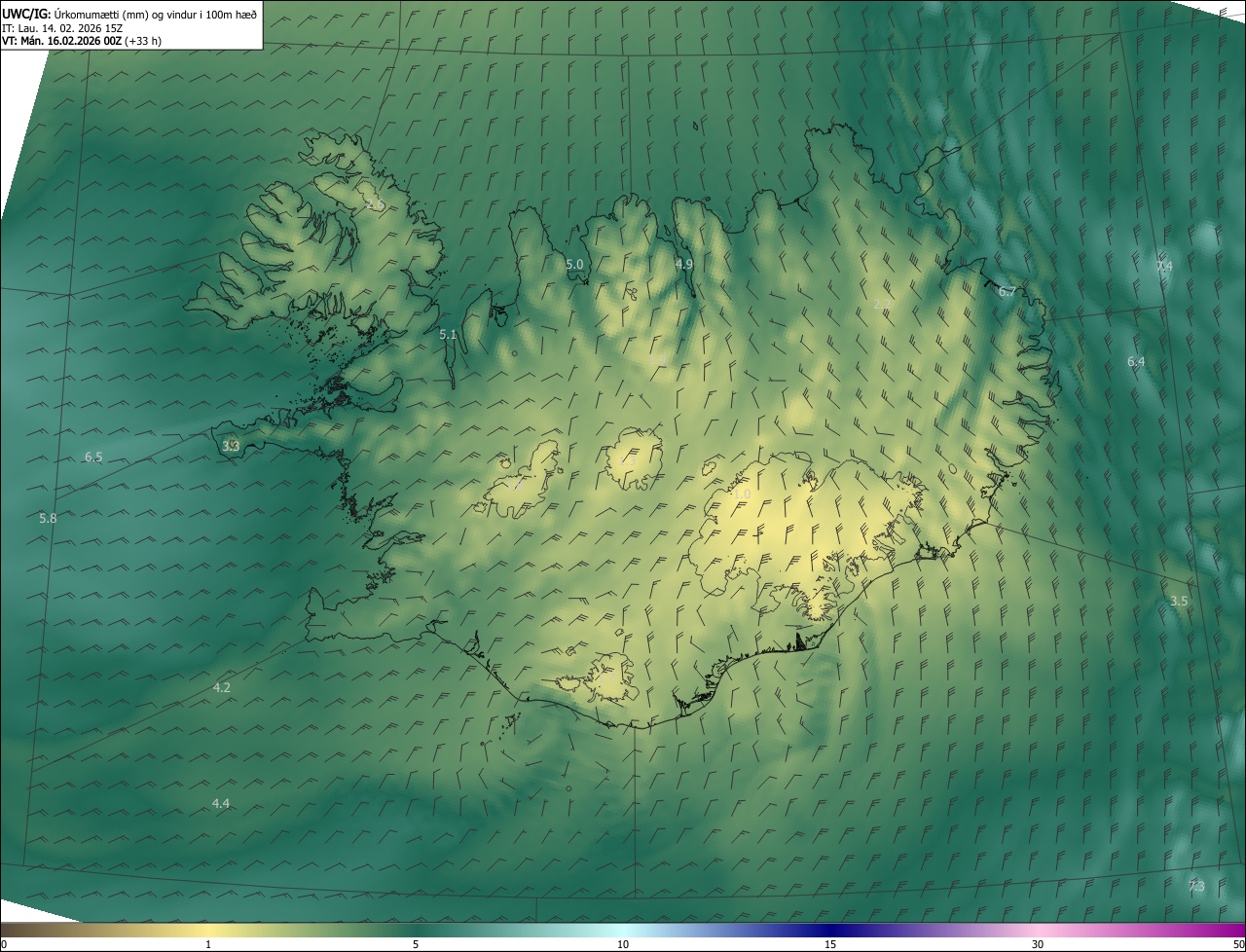Click the 50 tick label on the color scale
The height and width of the screenshot is (952, 1246).
[x=1238, y=944]
